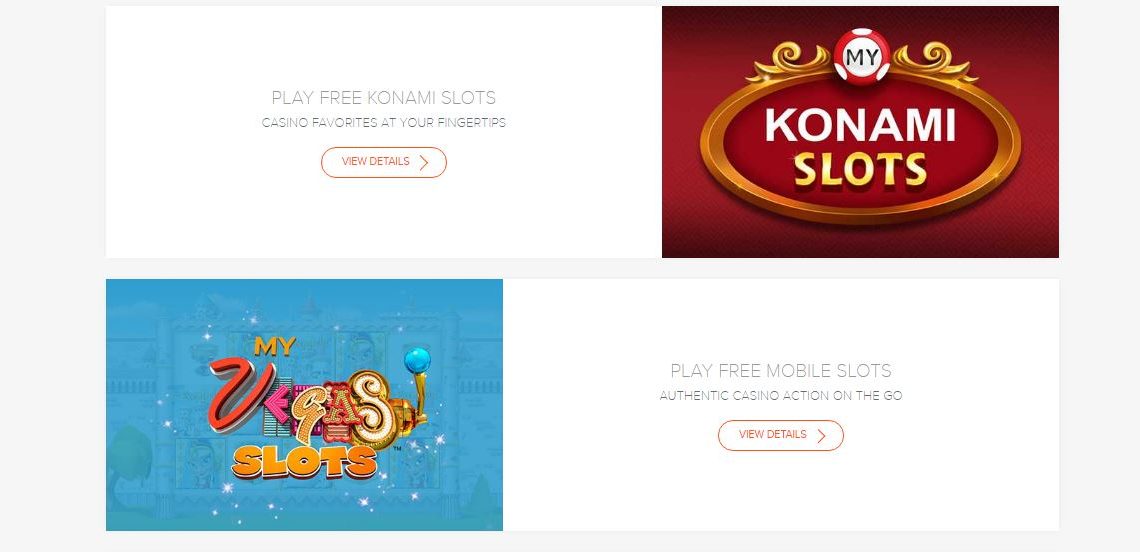This screenshot has width=1140, height=552.
Task: Click the white KONAMI text in the red logo
Action: point(860,124)
